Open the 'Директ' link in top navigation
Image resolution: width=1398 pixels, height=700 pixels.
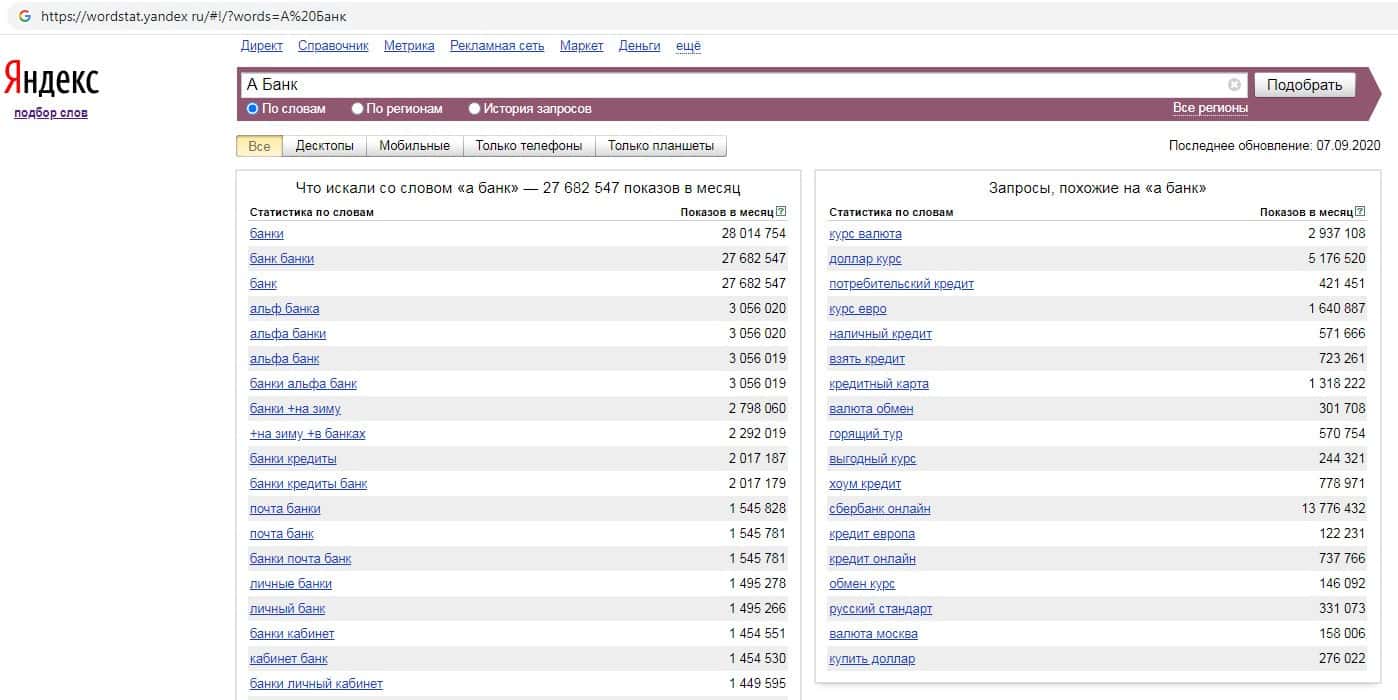(262, 46)
